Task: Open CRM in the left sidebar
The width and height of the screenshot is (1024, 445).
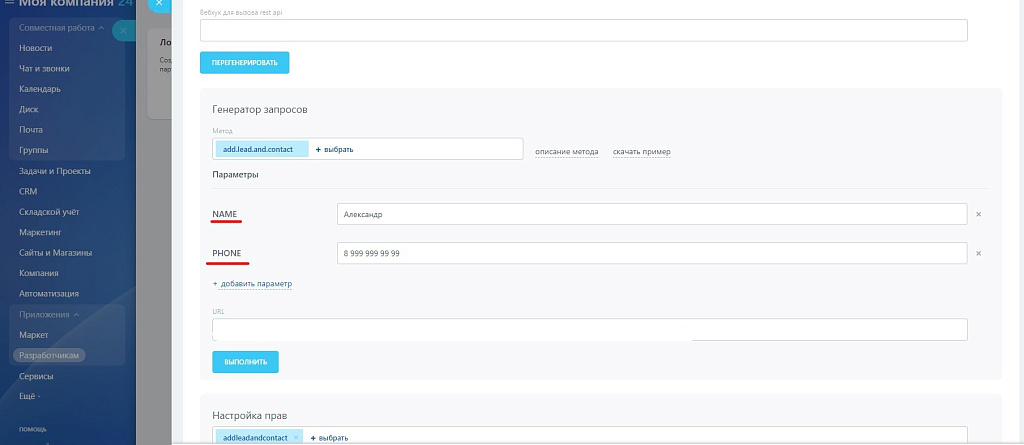Action: (28, 190)
